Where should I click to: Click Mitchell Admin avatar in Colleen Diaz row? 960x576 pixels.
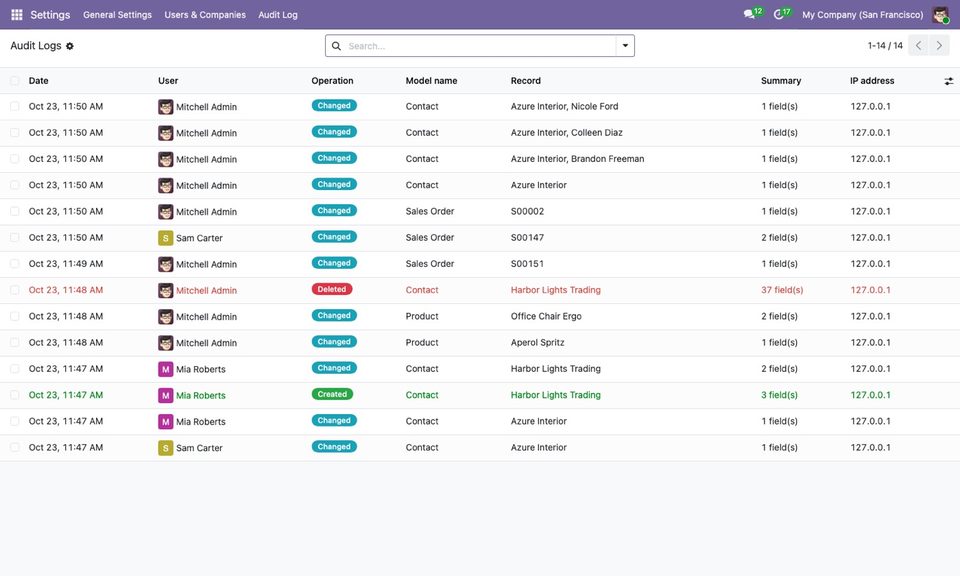(165, 133)
